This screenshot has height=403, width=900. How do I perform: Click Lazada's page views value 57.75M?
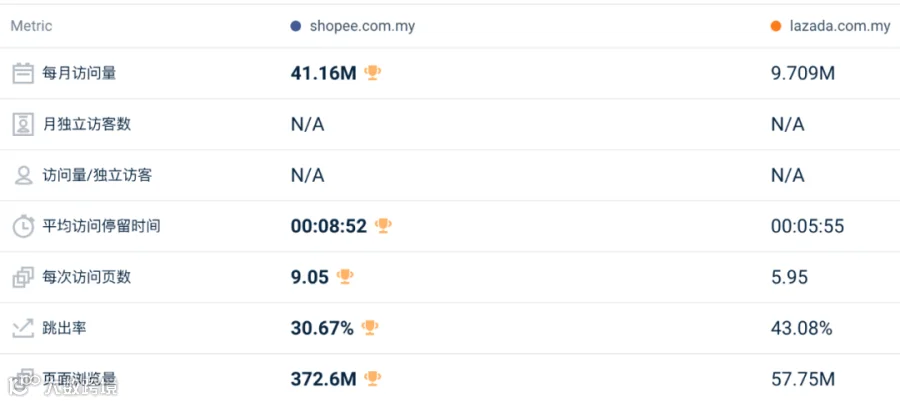(803, 379)
